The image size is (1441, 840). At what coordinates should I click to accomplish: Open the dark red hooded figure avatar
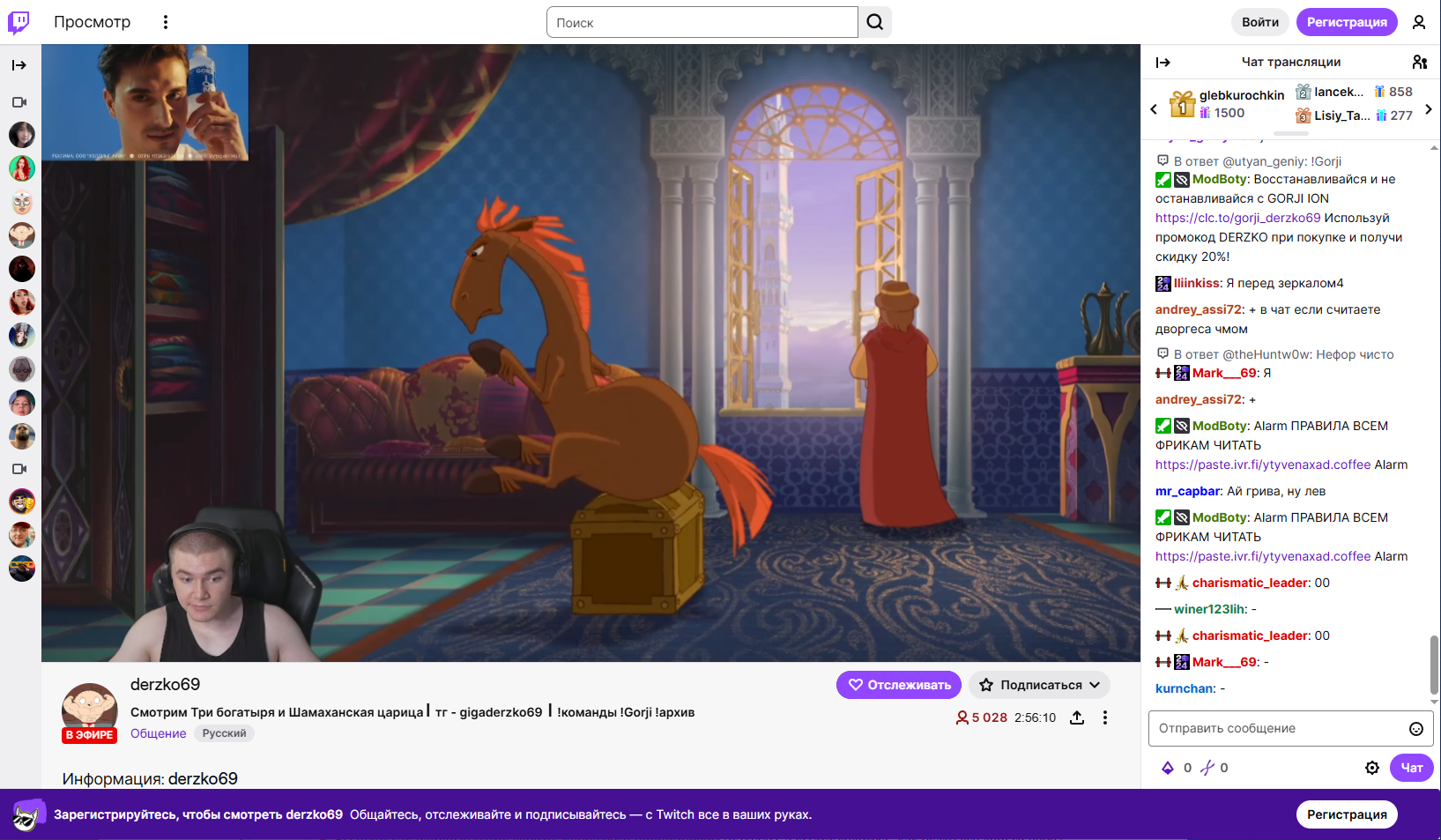22,269
